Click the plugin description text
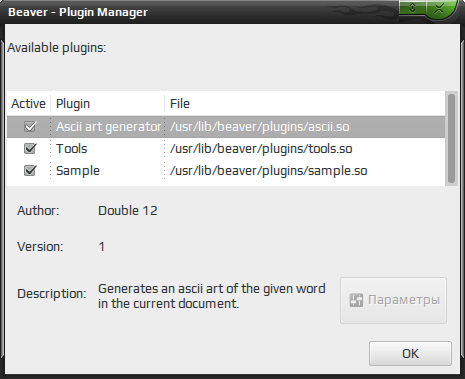The height and width of the screenshot is (379, 465). (212, 296)
